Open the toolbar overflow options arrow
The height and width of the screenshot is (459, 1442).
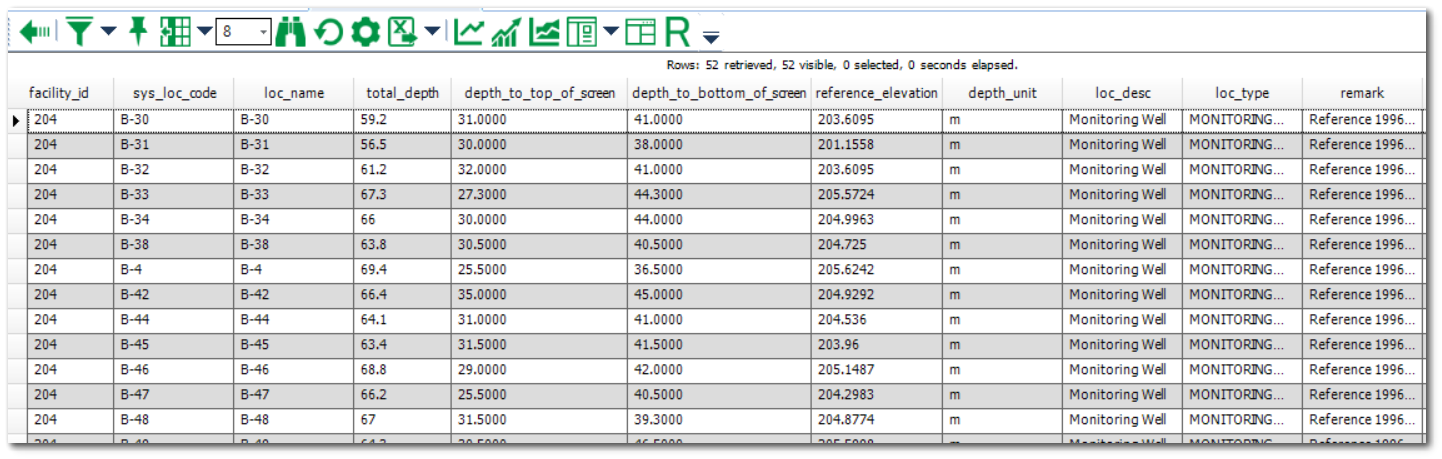click(710, 38)
